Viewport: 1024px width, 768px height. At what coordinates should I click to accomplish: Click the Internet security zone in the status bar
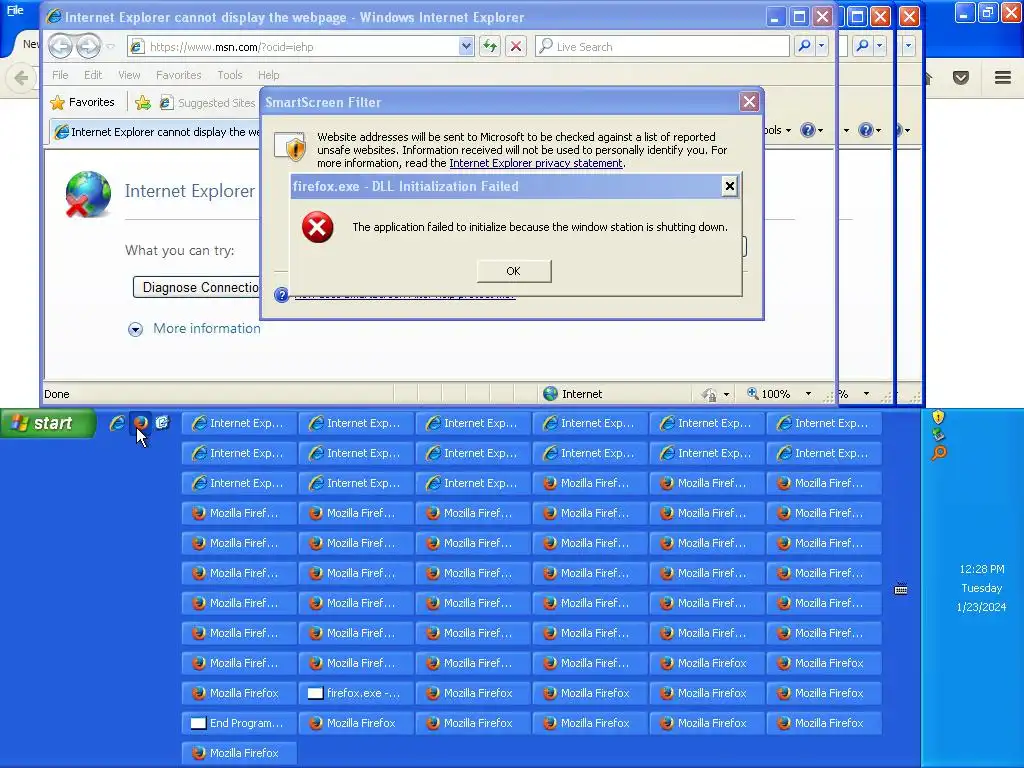click(x=573, y=394)
